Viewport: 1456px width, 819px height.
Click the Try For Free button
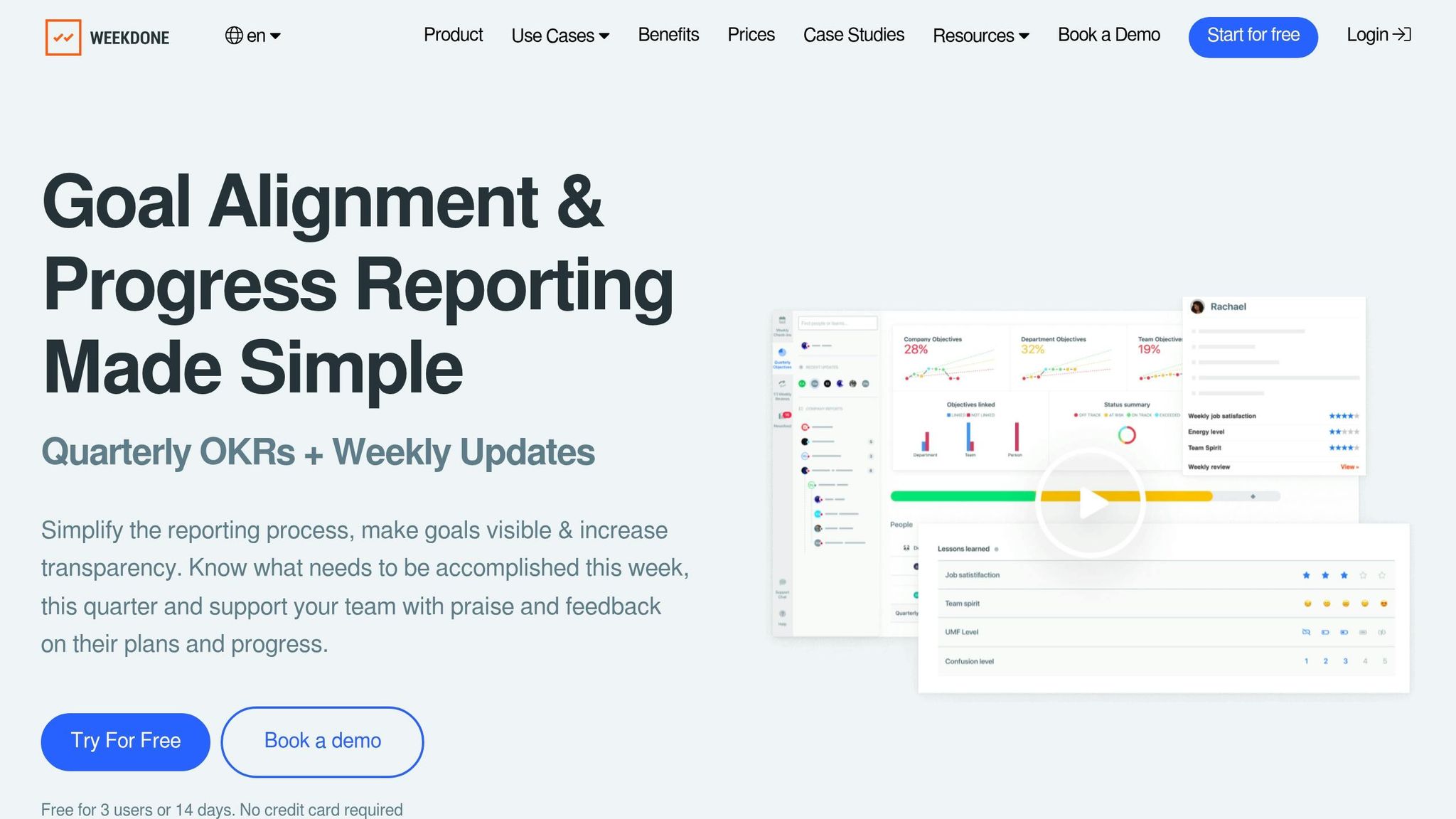click(x=125, y=742)
